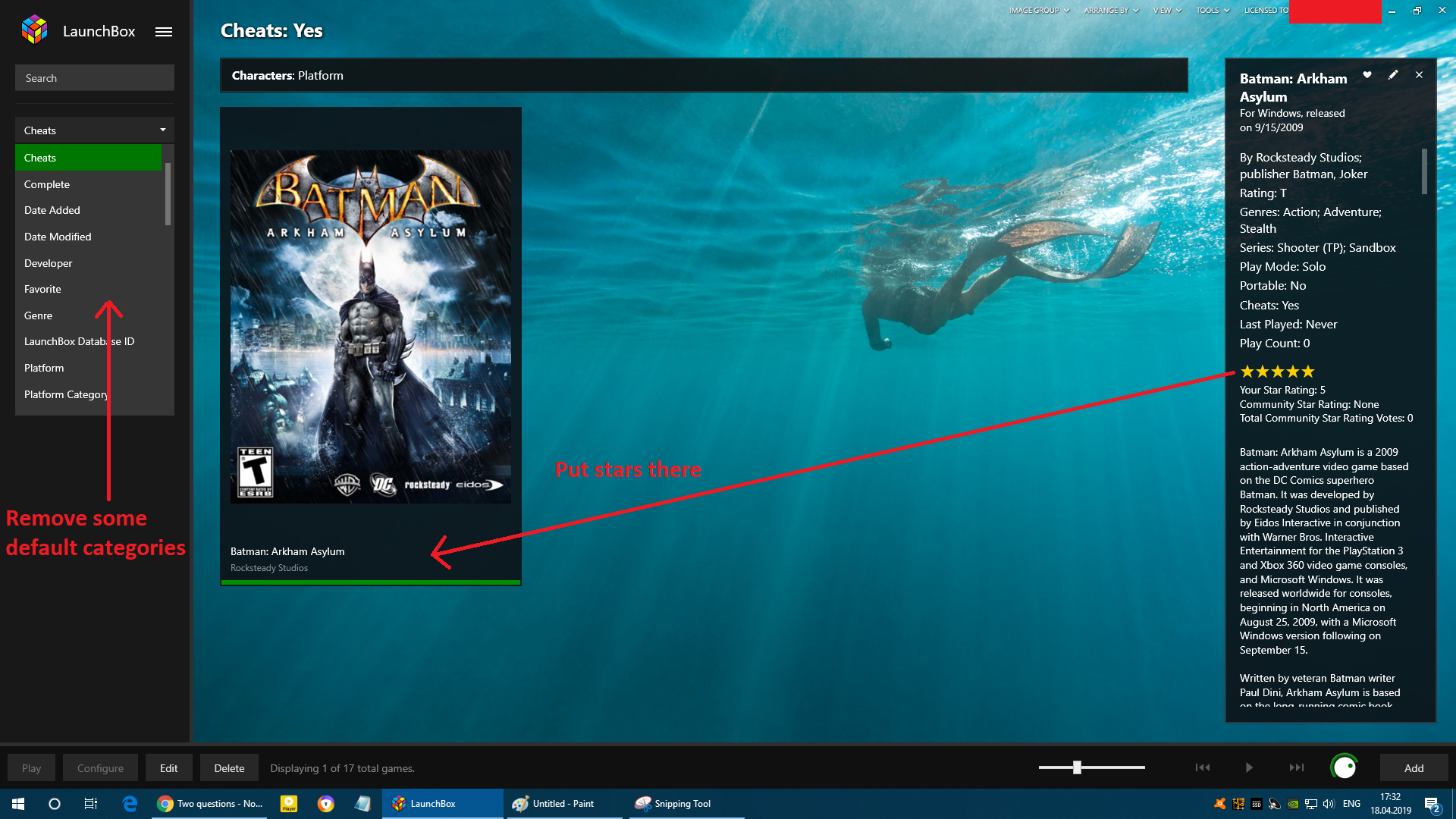1456x819 pixels.
Task: Open Cortana search circle
Action: tap(55, 804)
